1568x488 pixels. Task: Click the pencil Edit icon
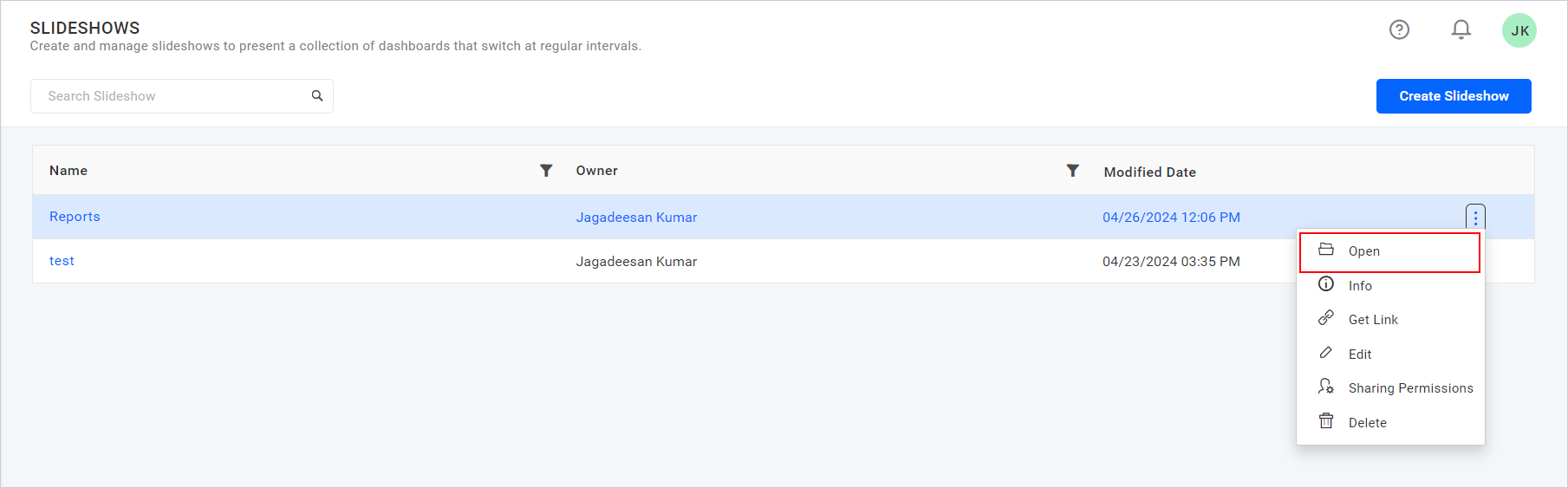tap(1326, 353)
